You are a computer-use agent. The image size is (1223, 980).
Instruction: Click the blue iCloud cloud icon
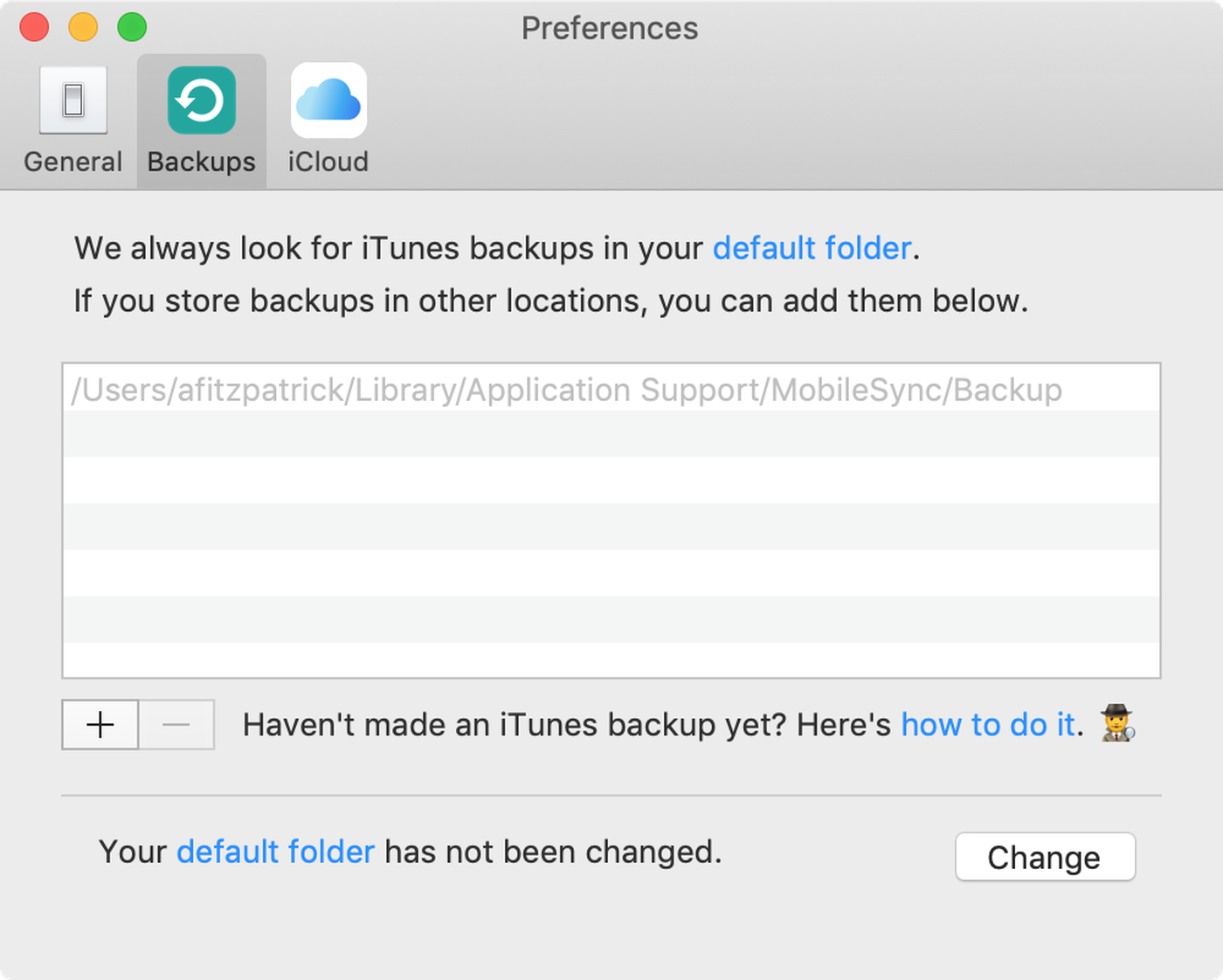point(328,100)
